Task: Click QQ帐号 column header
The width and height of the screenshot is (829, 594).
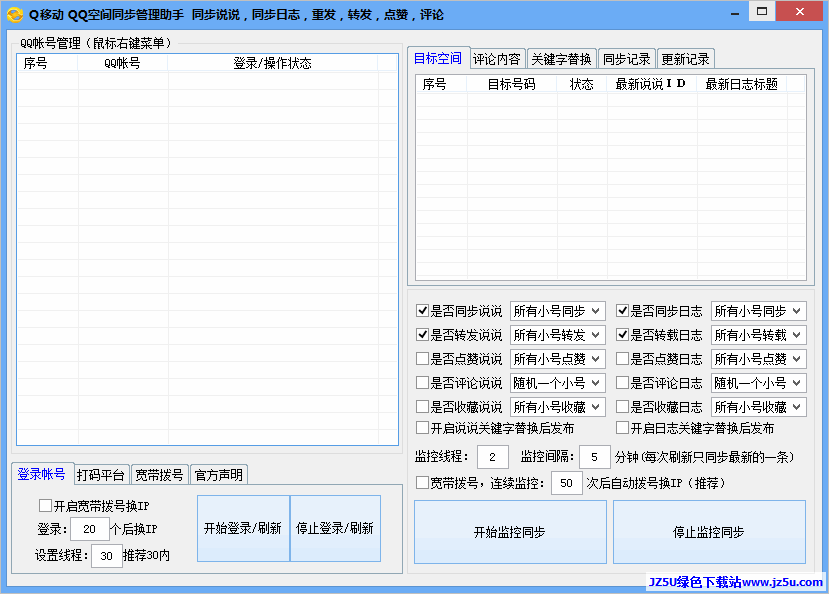Action: (x=123, y=63)
